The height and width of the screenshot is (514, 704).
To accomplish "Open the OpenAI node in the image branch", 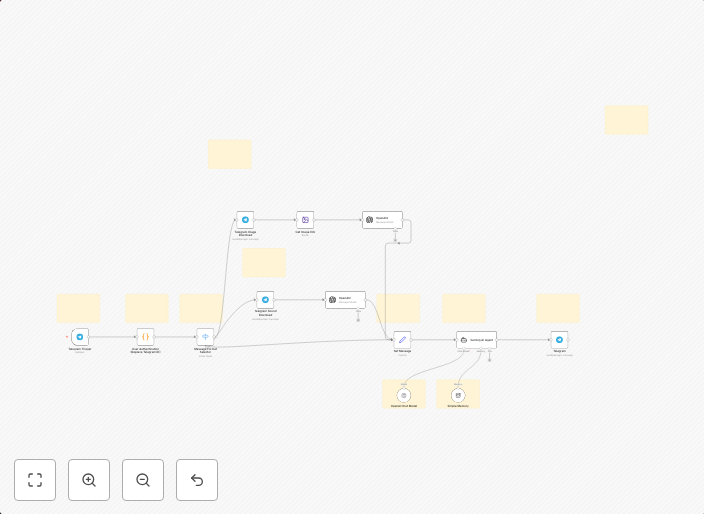I will coord(383,220).
